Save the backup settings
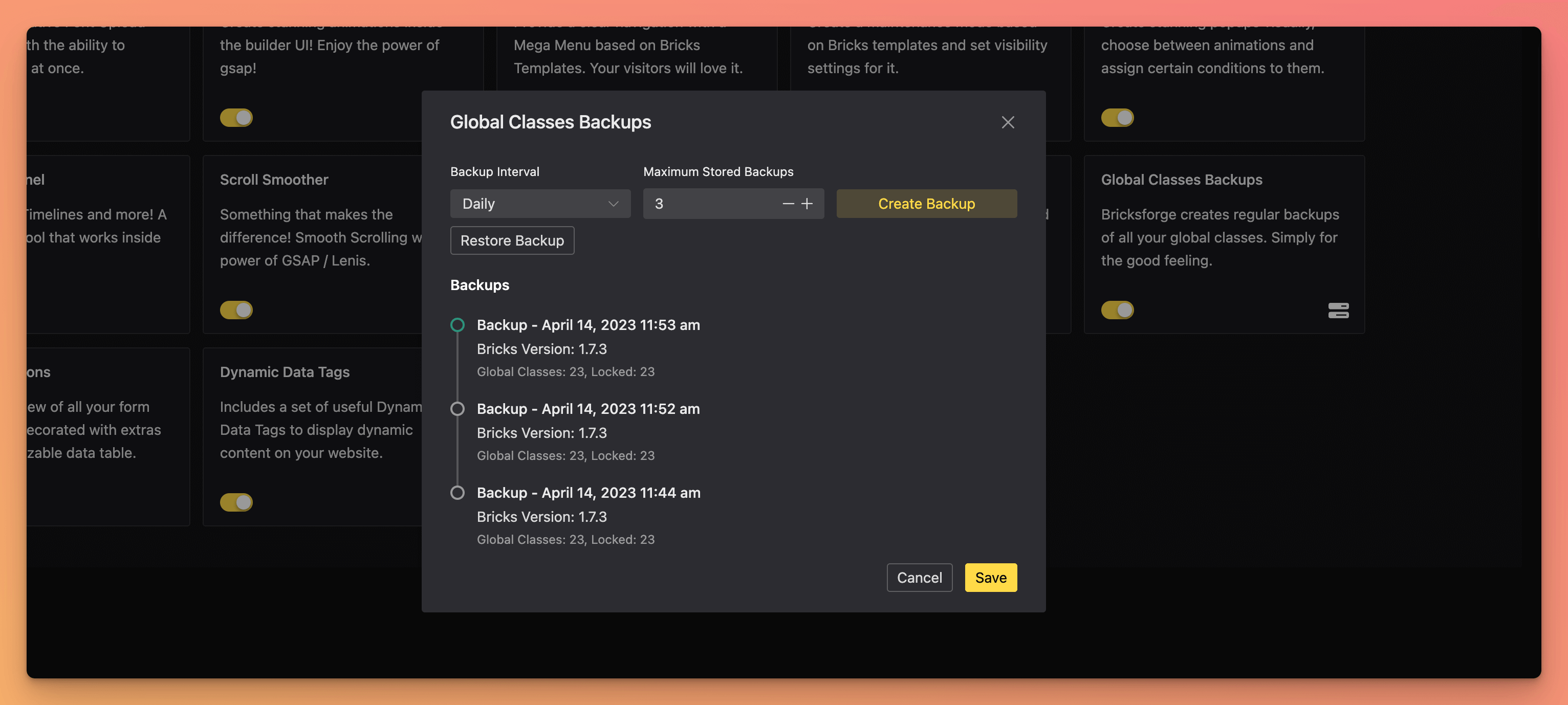Screen dimensions: 1568x705 [x=990, y=577]
